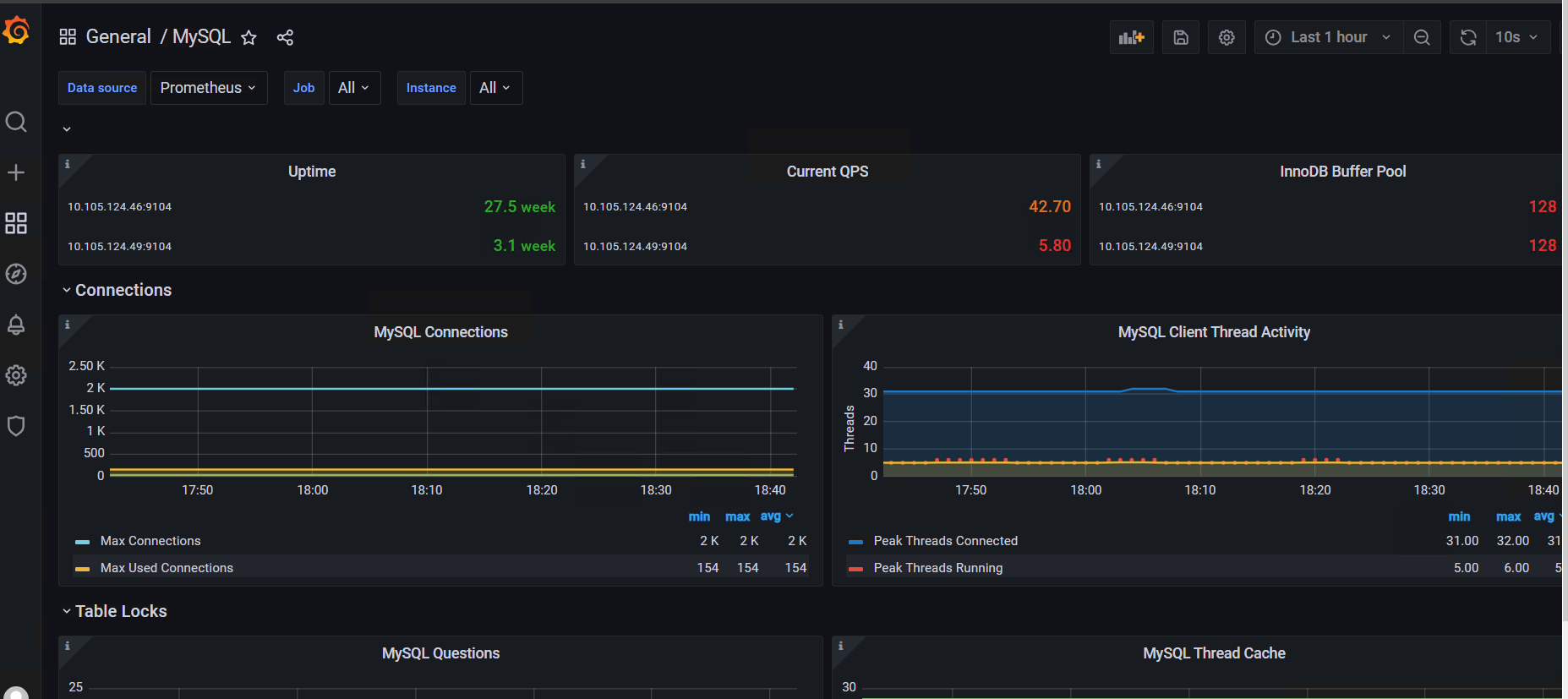Open the Last 1 hour time picker
Viewport: 1568px width, 699px height.
pyautogui.click(x=1328, y=37)
